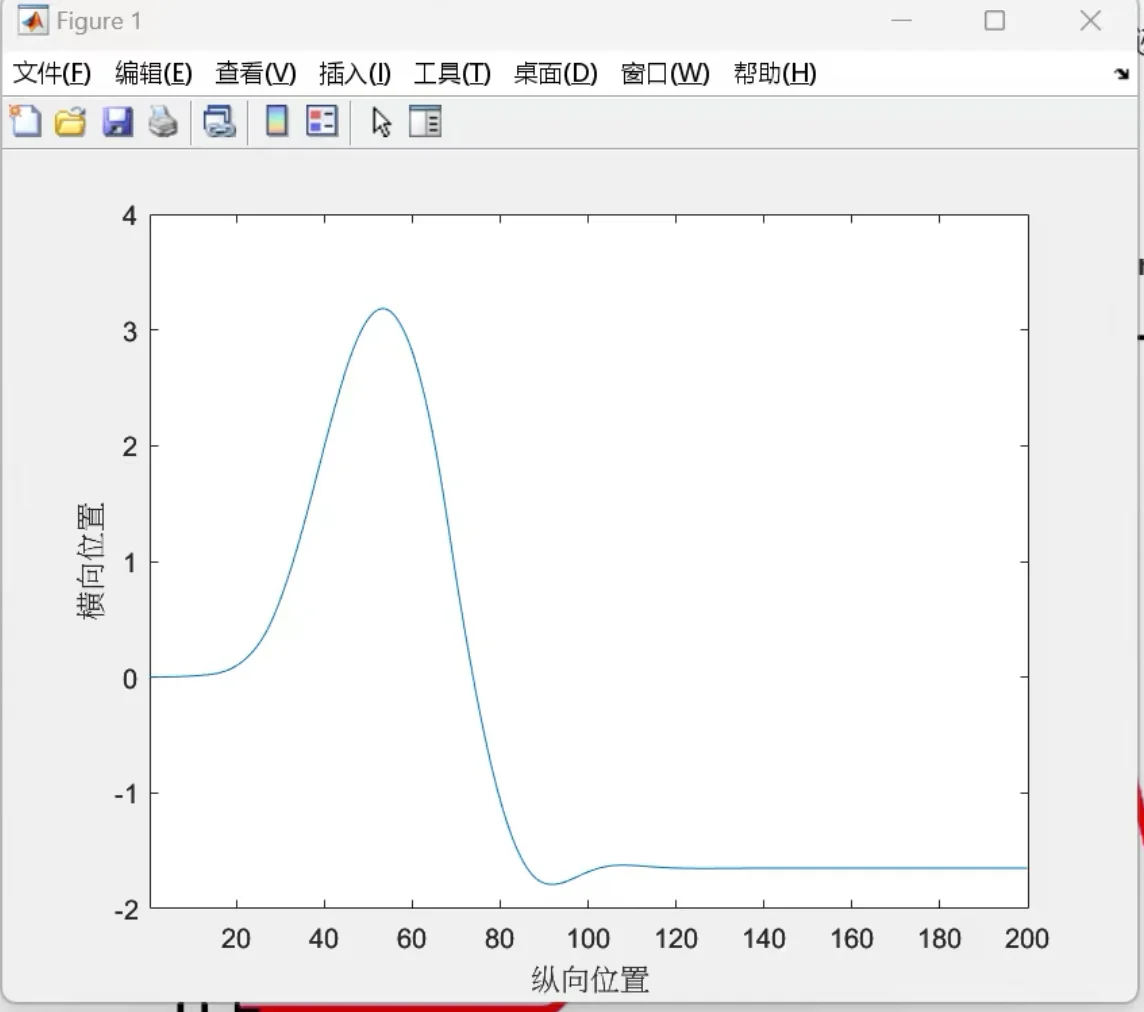
Task: Click the x-axis tick label 60
Action: click(x=411, y=938)
